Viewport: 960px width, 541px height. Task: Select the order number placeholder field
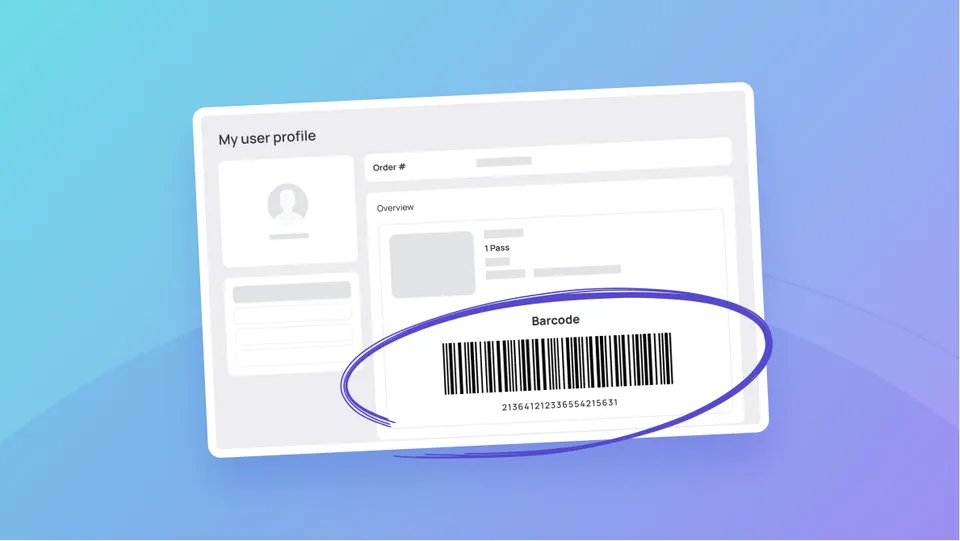click(x=504, y=162)
